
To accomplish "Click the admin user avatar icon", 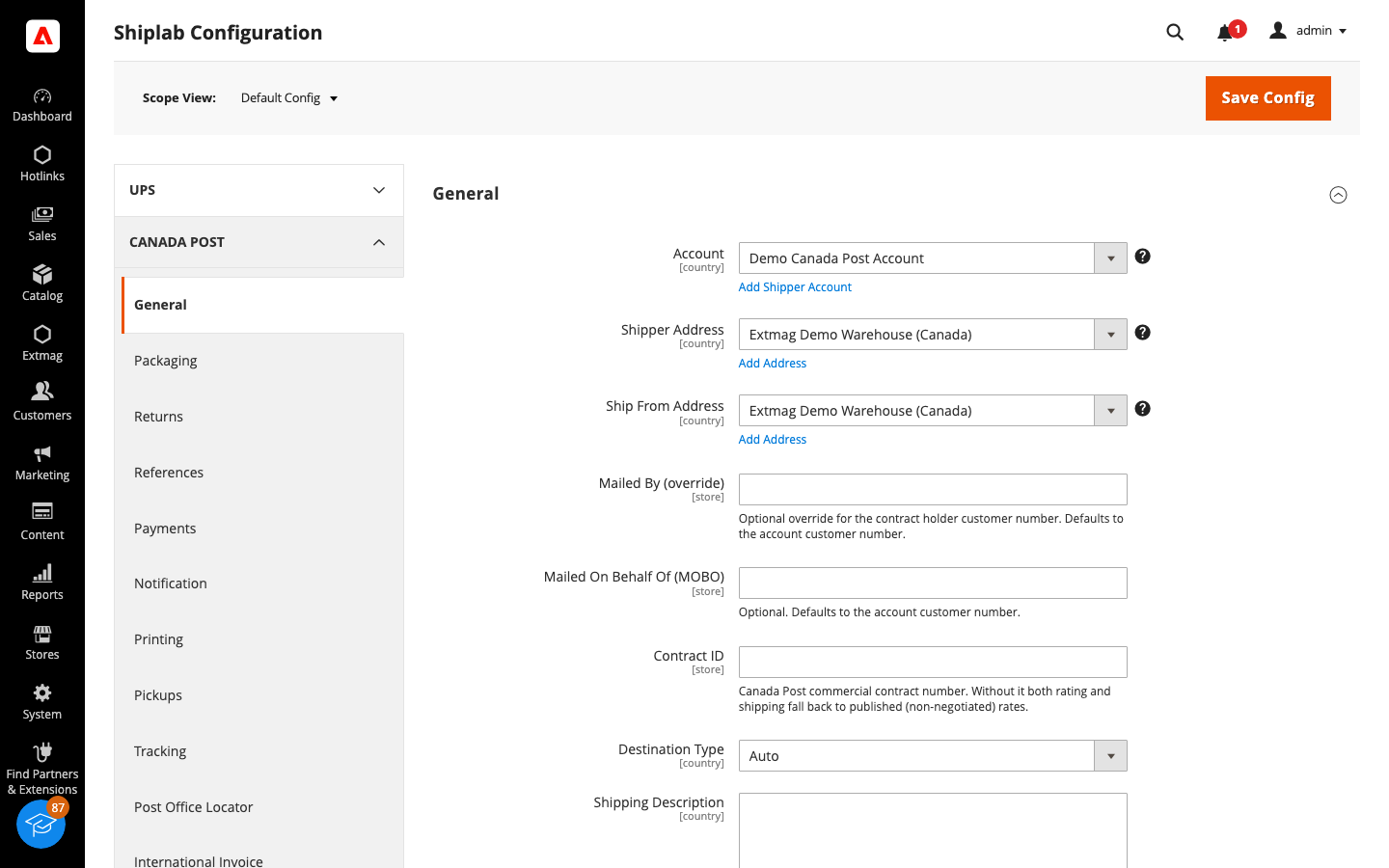I will pyautogui.click(x=1278, y=31).
